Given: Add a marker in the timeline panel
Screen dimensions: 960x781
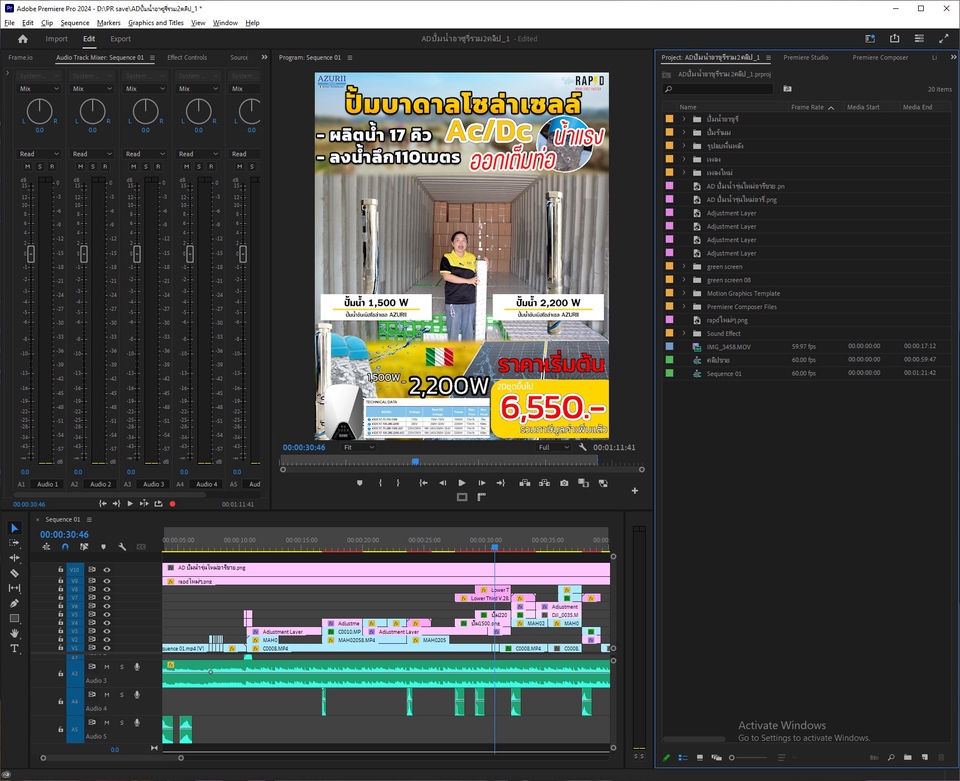Looking at the screenshot, I should click(103, 547).
